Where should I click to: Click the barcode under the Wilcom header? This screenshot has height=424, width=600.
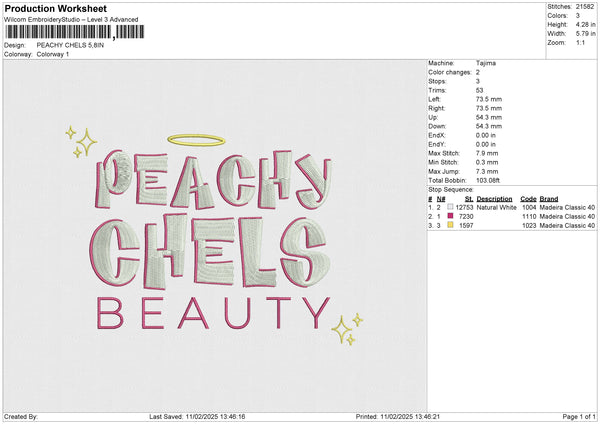click(x=60, y=33)
